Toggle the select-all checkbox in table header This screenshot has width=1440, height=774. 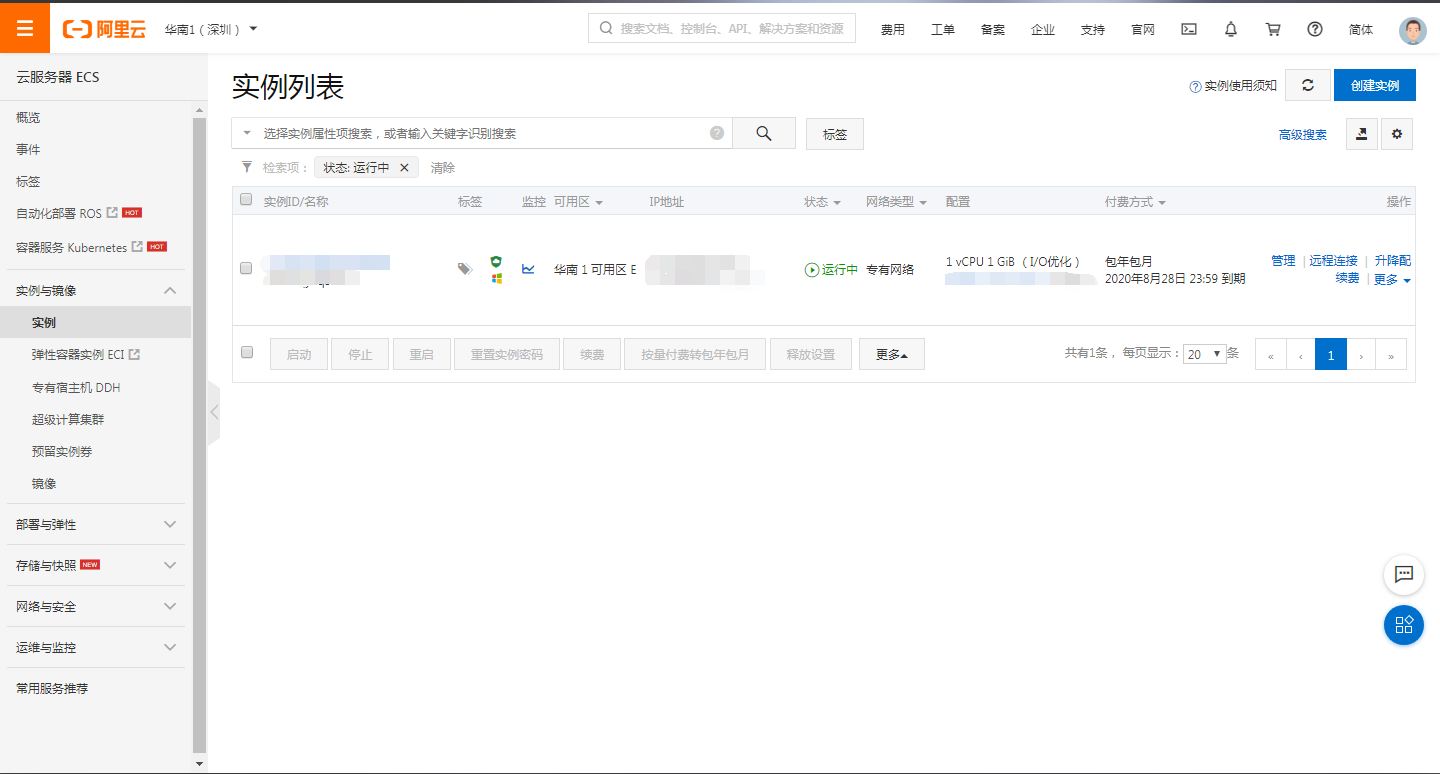click(246, 200)
